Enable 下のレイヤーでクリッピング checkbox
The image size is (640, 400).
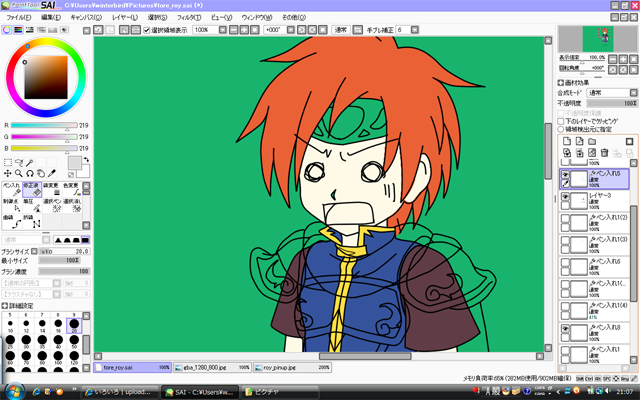tap(561, 121)
